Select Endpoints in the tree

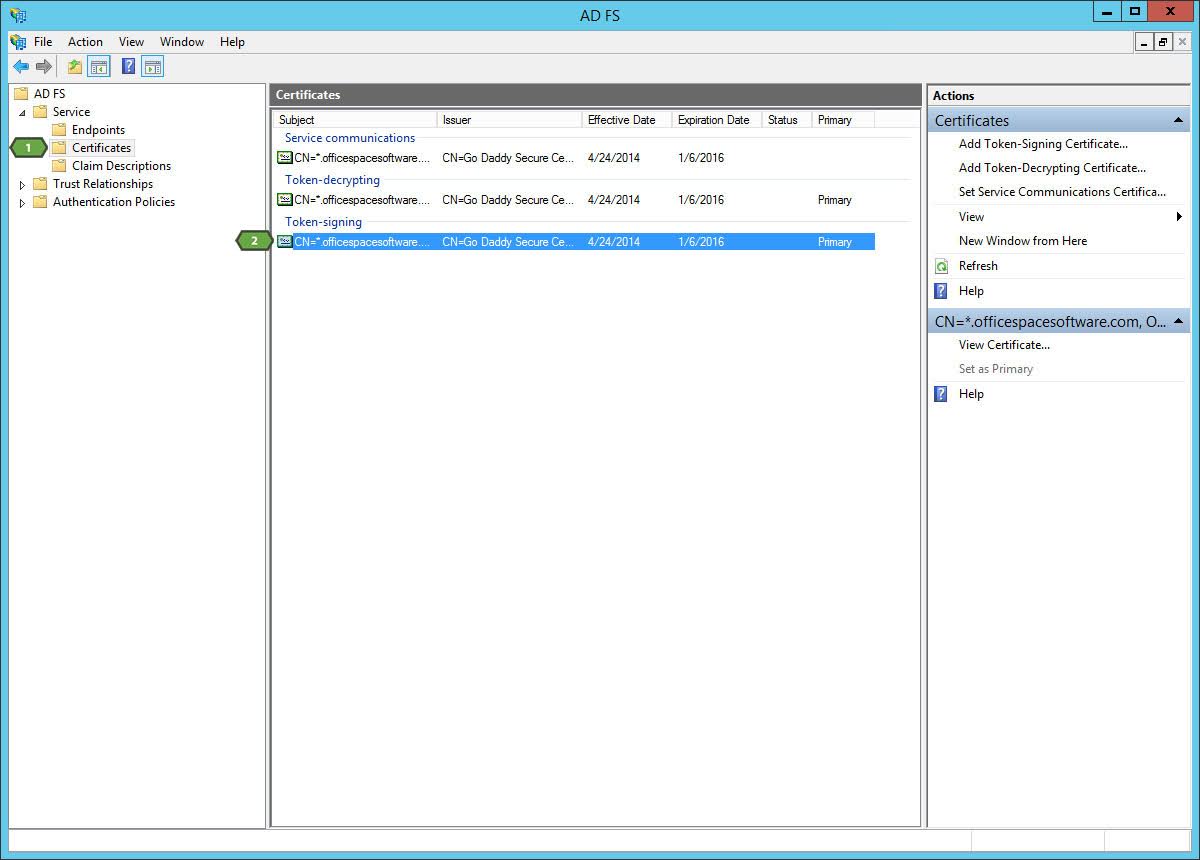tap(98, 130)
